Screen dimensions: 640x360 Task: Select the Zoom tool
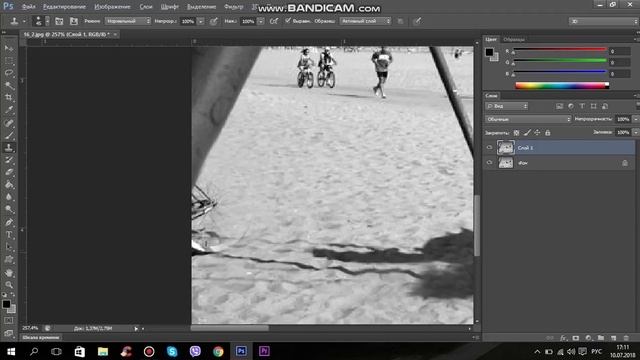pyautogui.click(x=9, y=284)
